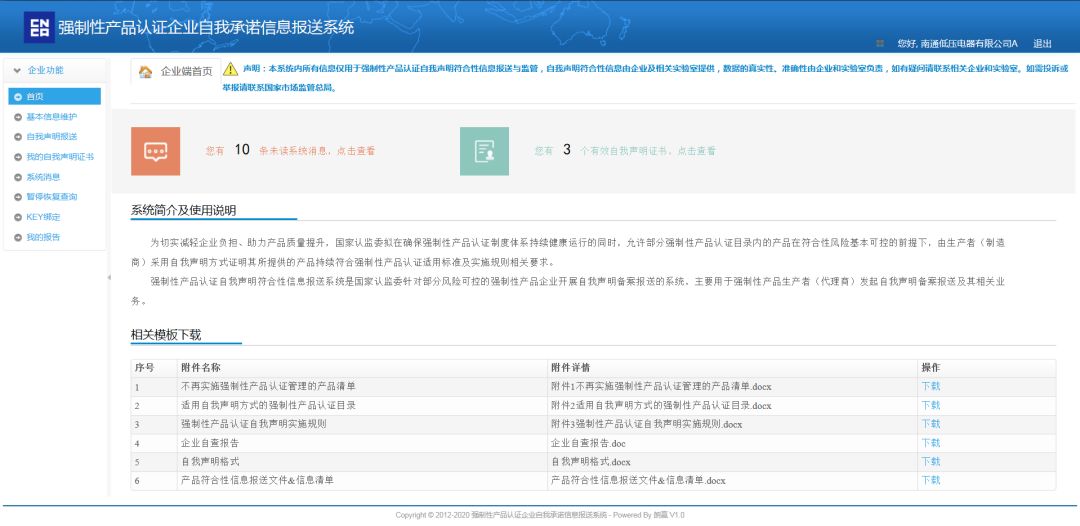1080x526 pixels.
Task: Open 基本信息维护 in the sidebar
Action: pos(51,117)
